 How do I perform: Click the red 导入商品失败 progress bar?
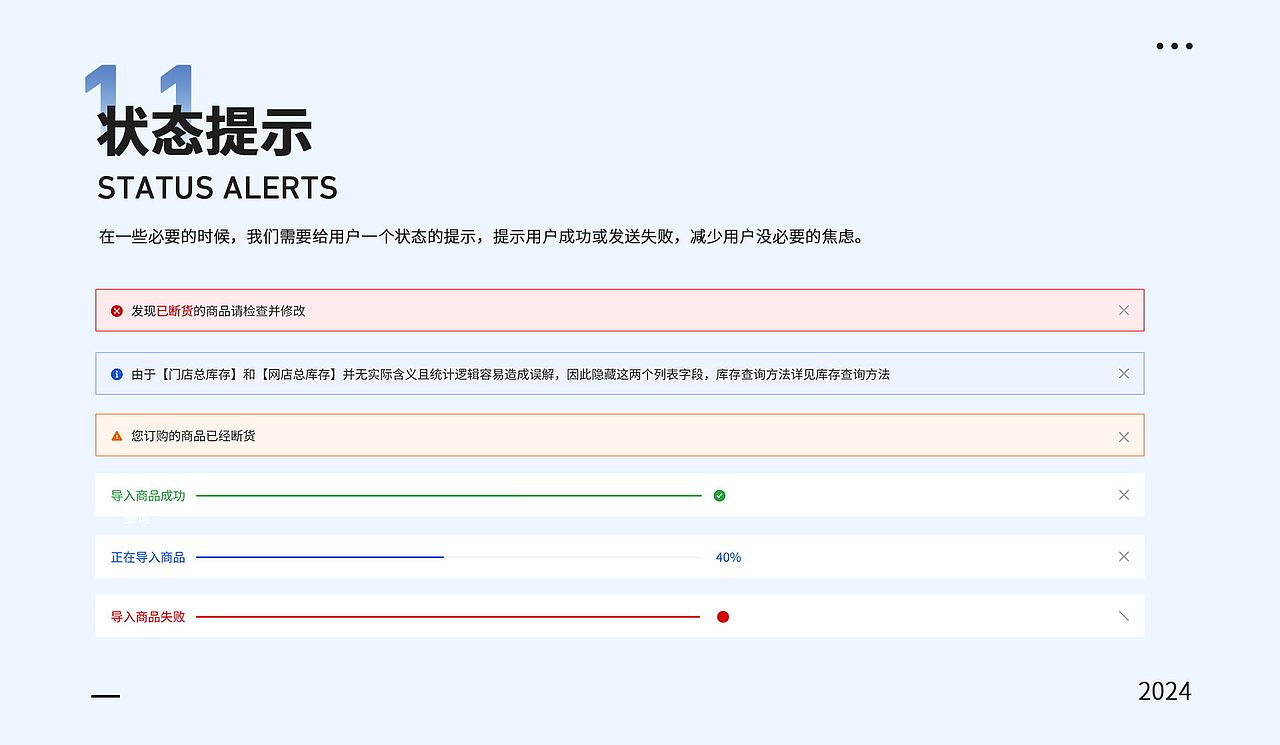448,617
